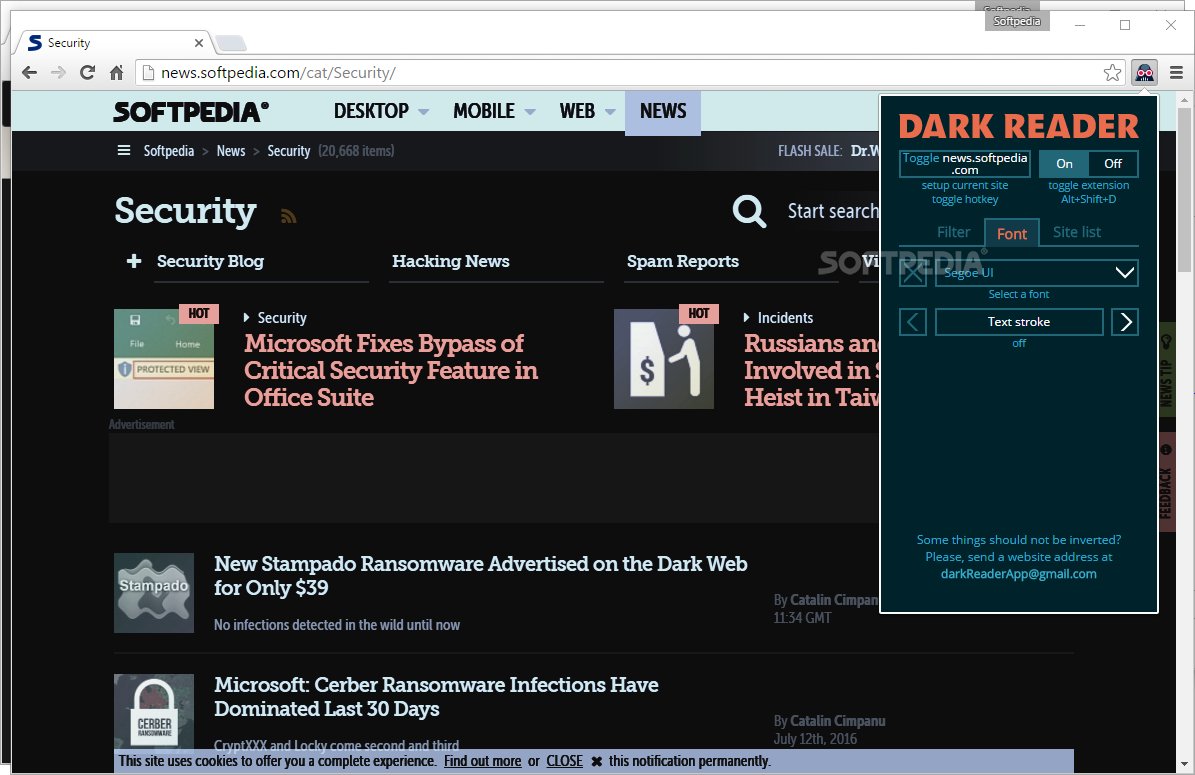Click the forward navigation arrow

(x=58, y=72)
